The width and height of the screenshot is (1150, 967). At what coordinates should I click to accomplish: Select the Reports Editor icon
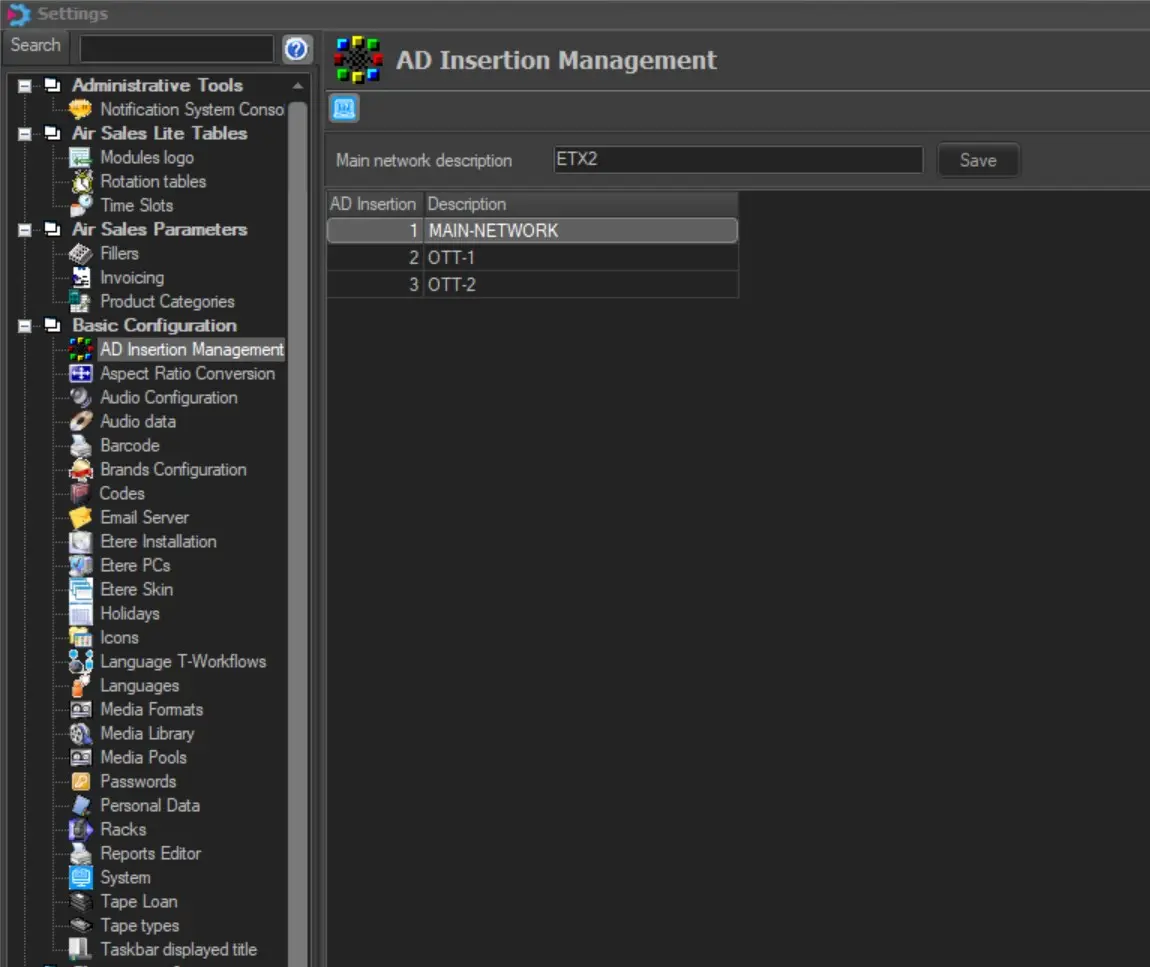(x=82, y=854)
